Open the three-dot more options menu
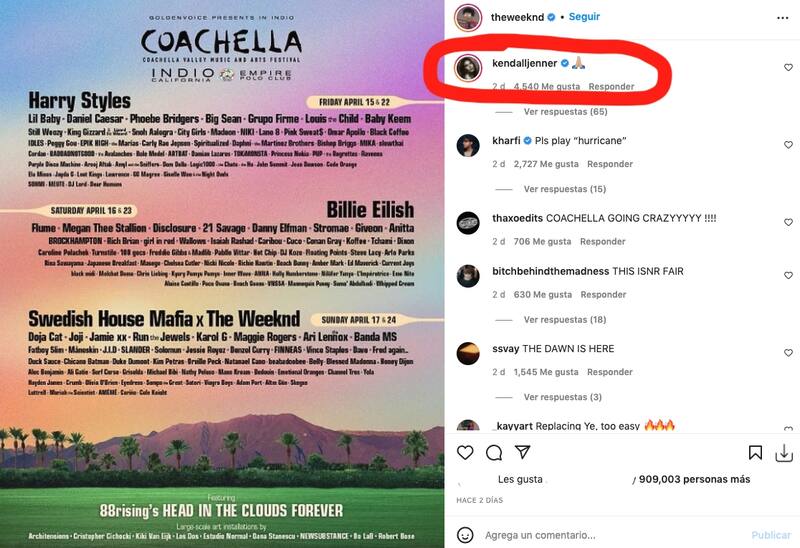This screenshot has height=548, width=800. pyautogui.click(x=782, y=17)
